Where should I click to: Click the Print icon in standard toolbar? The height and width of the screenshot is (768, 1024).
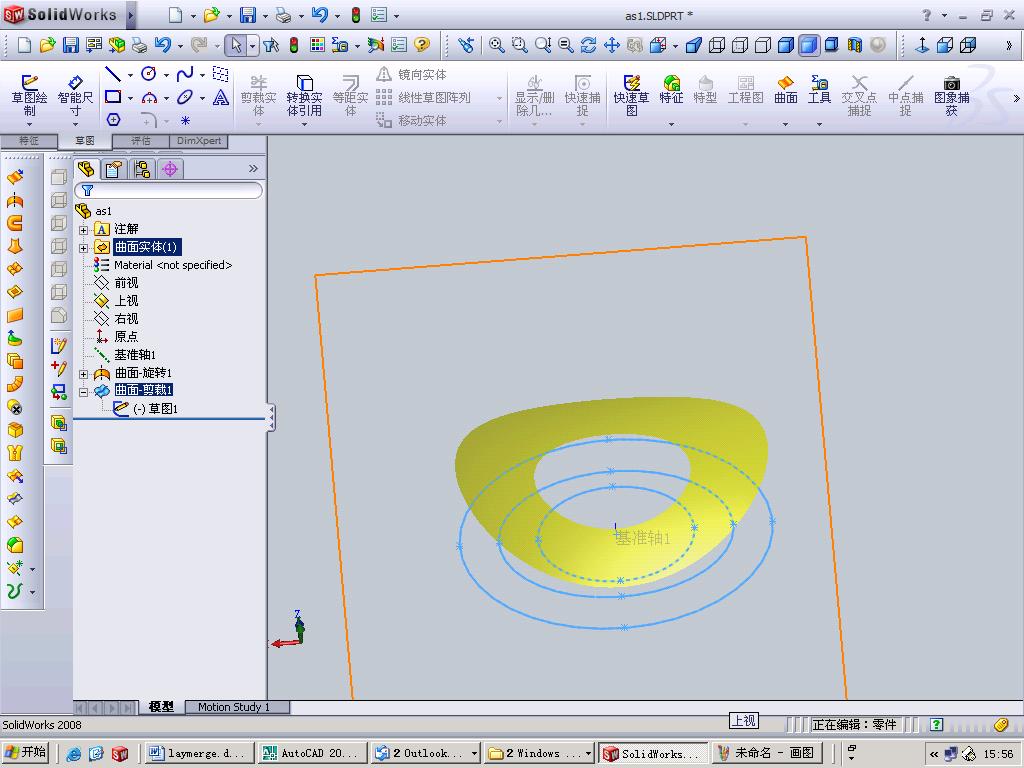click(x=139, y=44)
